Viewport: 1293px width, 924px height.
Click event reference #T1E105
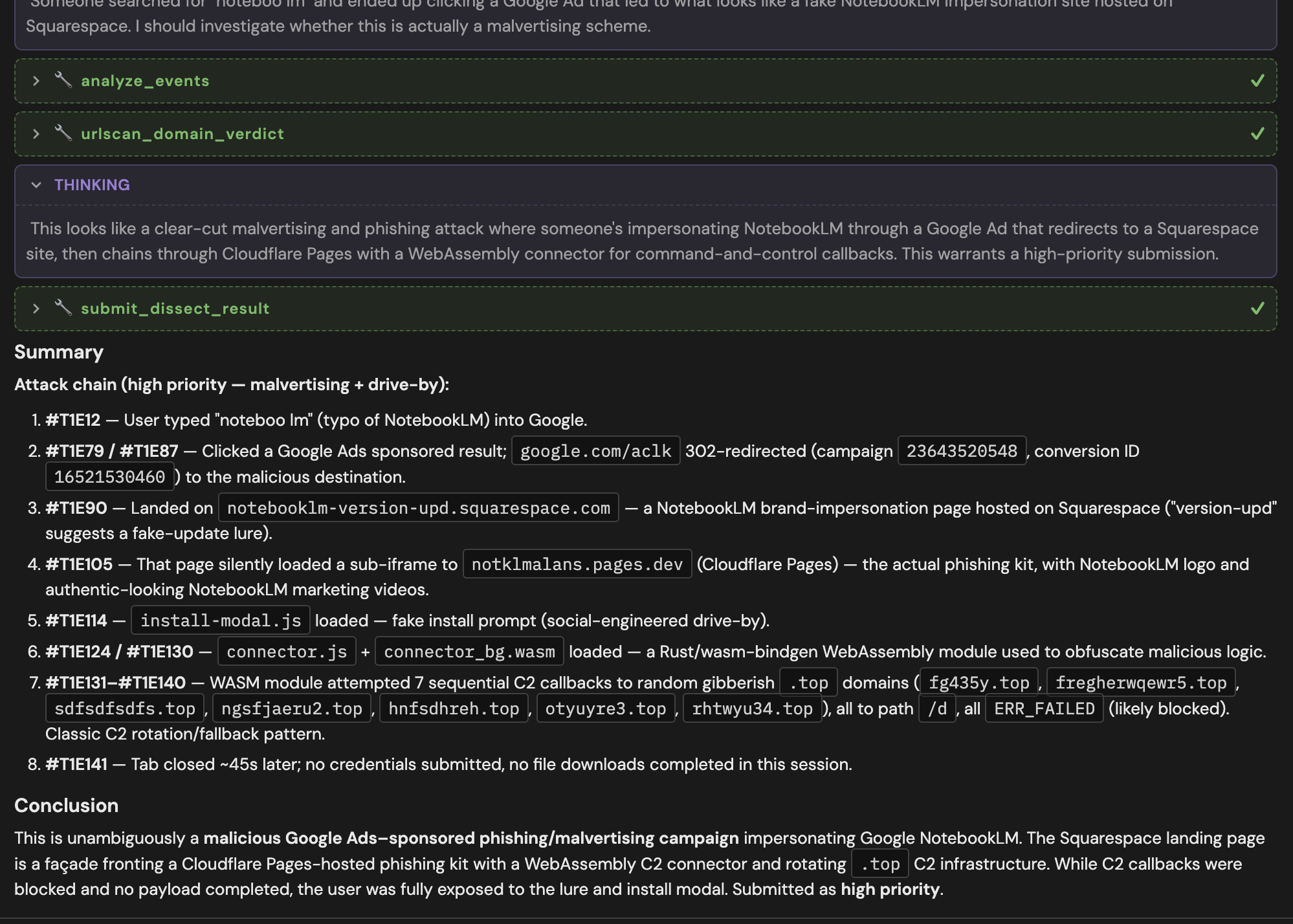[79, 564]
